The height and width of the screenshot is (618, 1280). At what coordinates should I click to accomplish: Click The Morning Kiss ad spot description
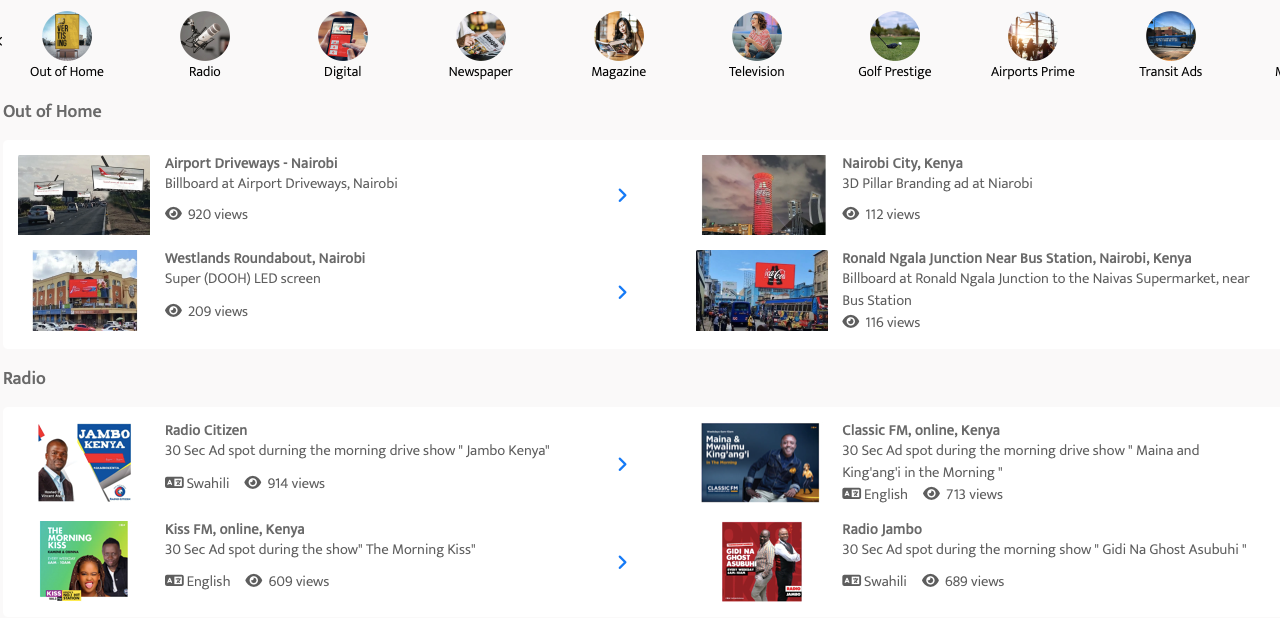320,550
